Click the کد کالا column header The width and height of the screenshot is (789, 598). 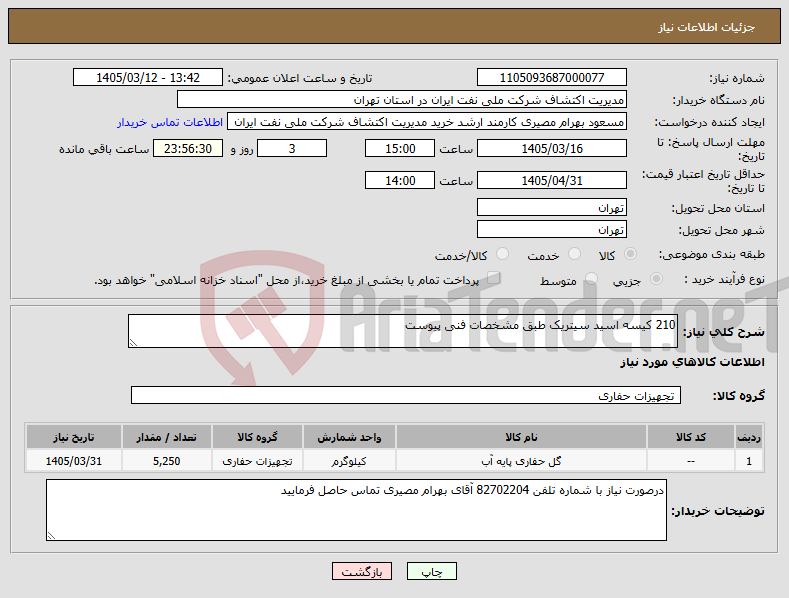690,437
